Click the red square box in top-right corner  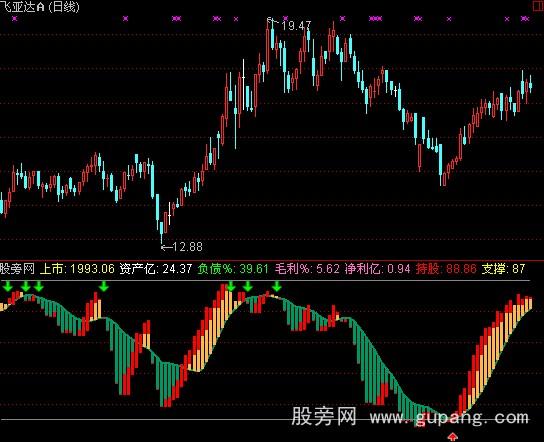(x=538, y=6)
